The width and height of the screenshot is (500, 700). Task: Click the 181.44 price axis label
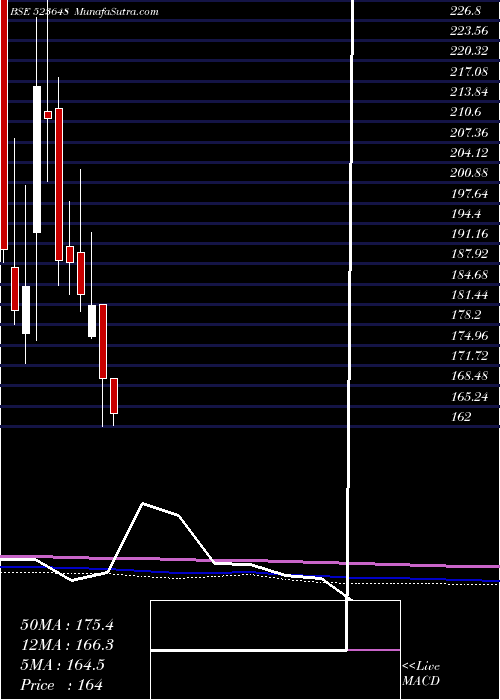tap(469, 295)
